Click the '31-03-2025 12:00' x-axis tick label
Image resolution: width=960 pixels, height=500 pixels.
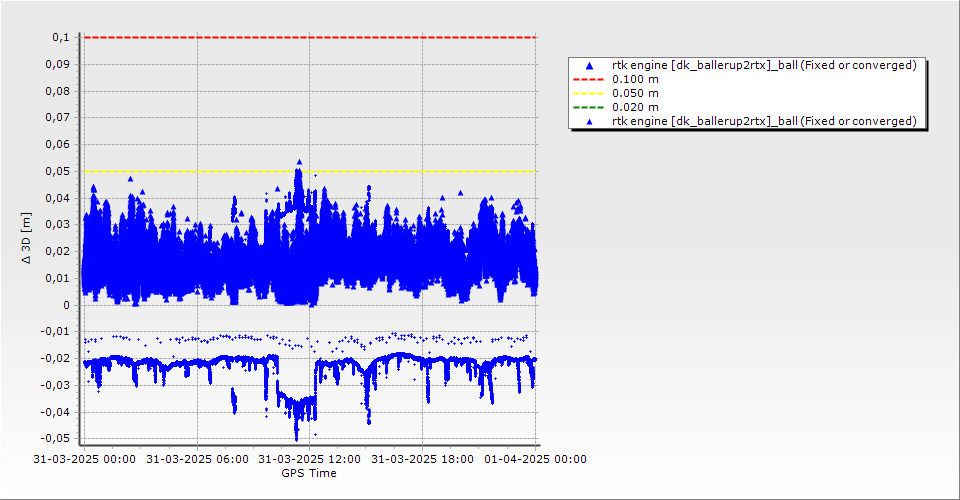(x=309, y=459)
